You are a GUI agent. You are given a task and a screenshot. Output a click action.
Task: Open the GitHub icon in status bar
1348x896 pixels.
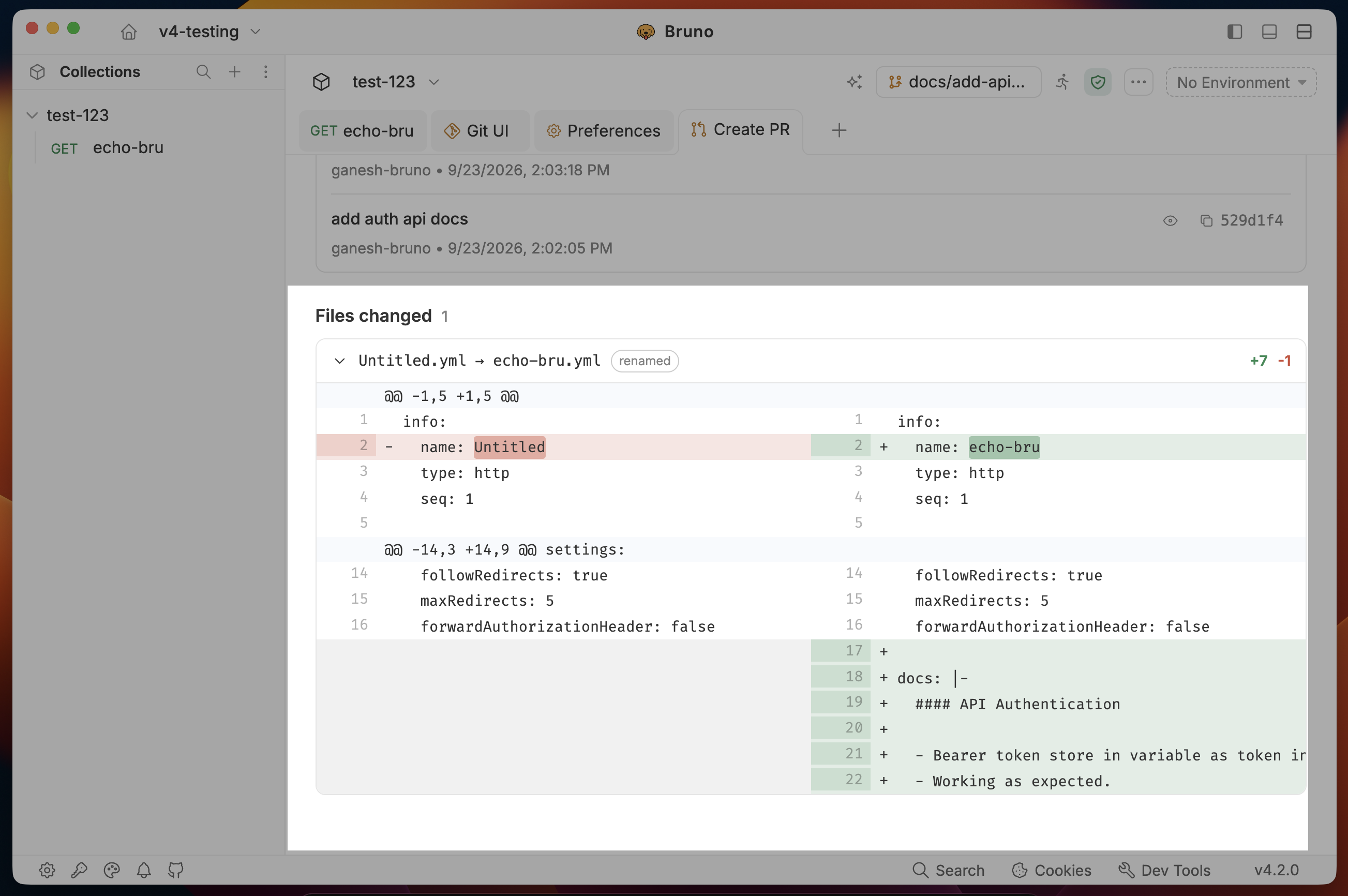pyautogui.click(x=176, y=870)
